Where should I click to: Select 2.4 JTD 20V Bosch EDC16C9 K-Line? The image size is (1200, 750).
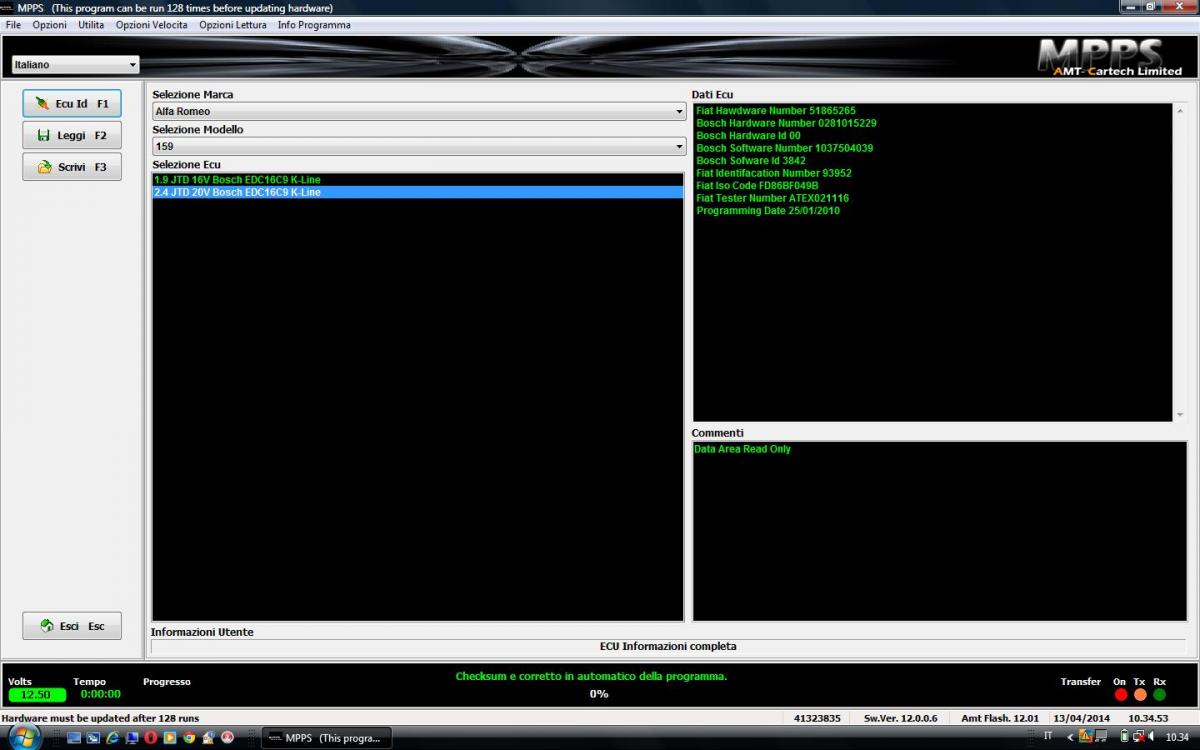click(x=418, y=192)
